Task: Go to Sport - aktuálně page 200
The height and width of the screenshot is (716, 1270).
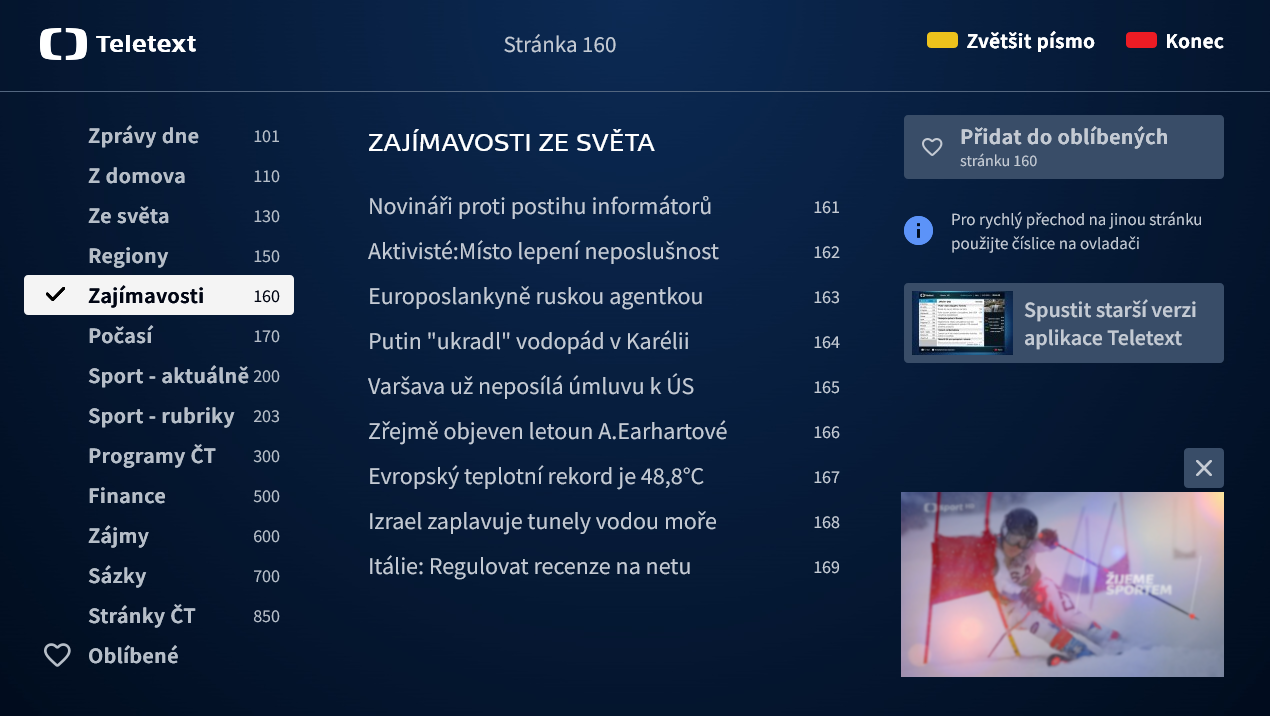Action: [167, 376]
